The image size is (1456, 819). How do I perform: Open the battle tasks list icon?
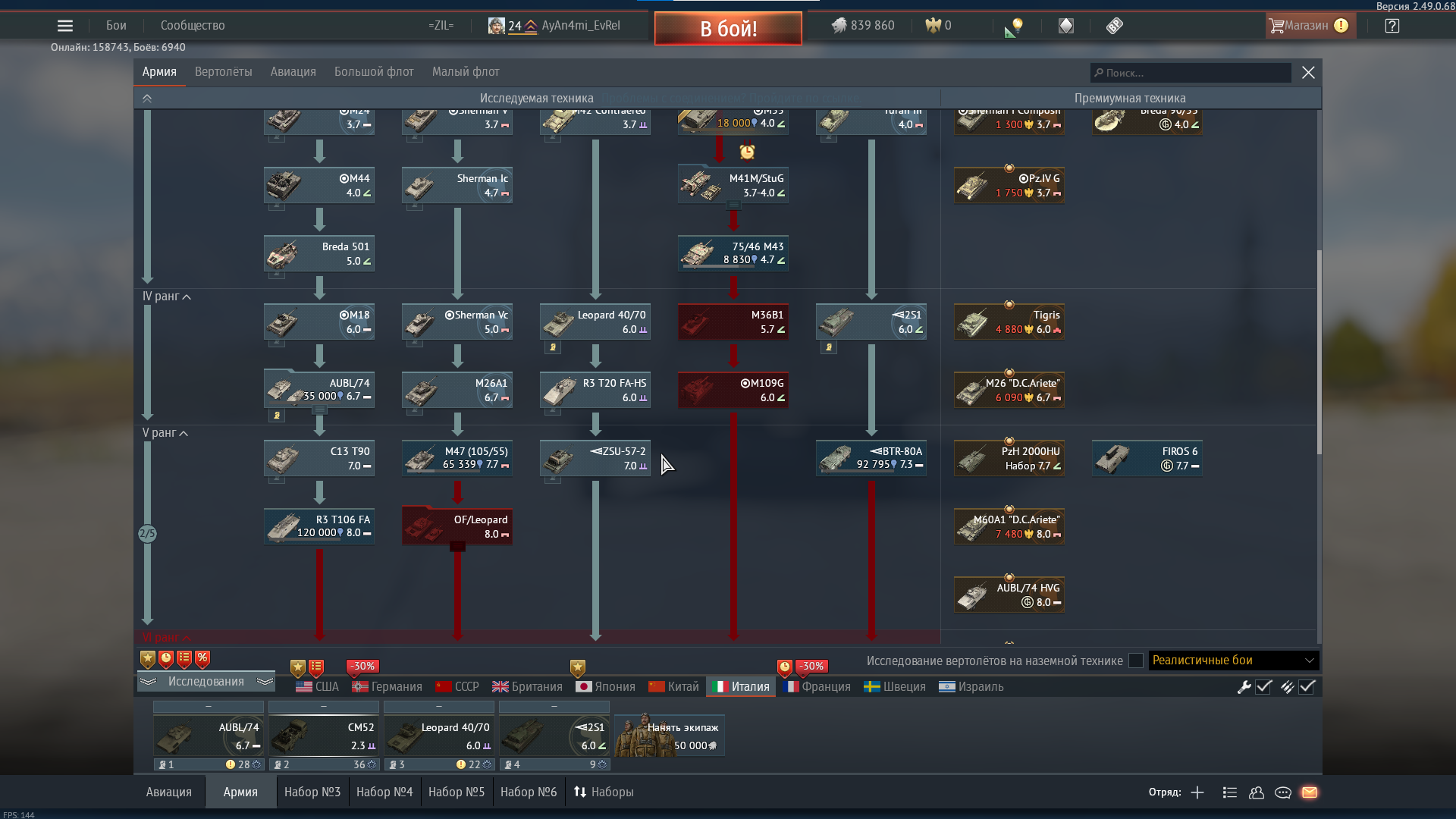1230,792
